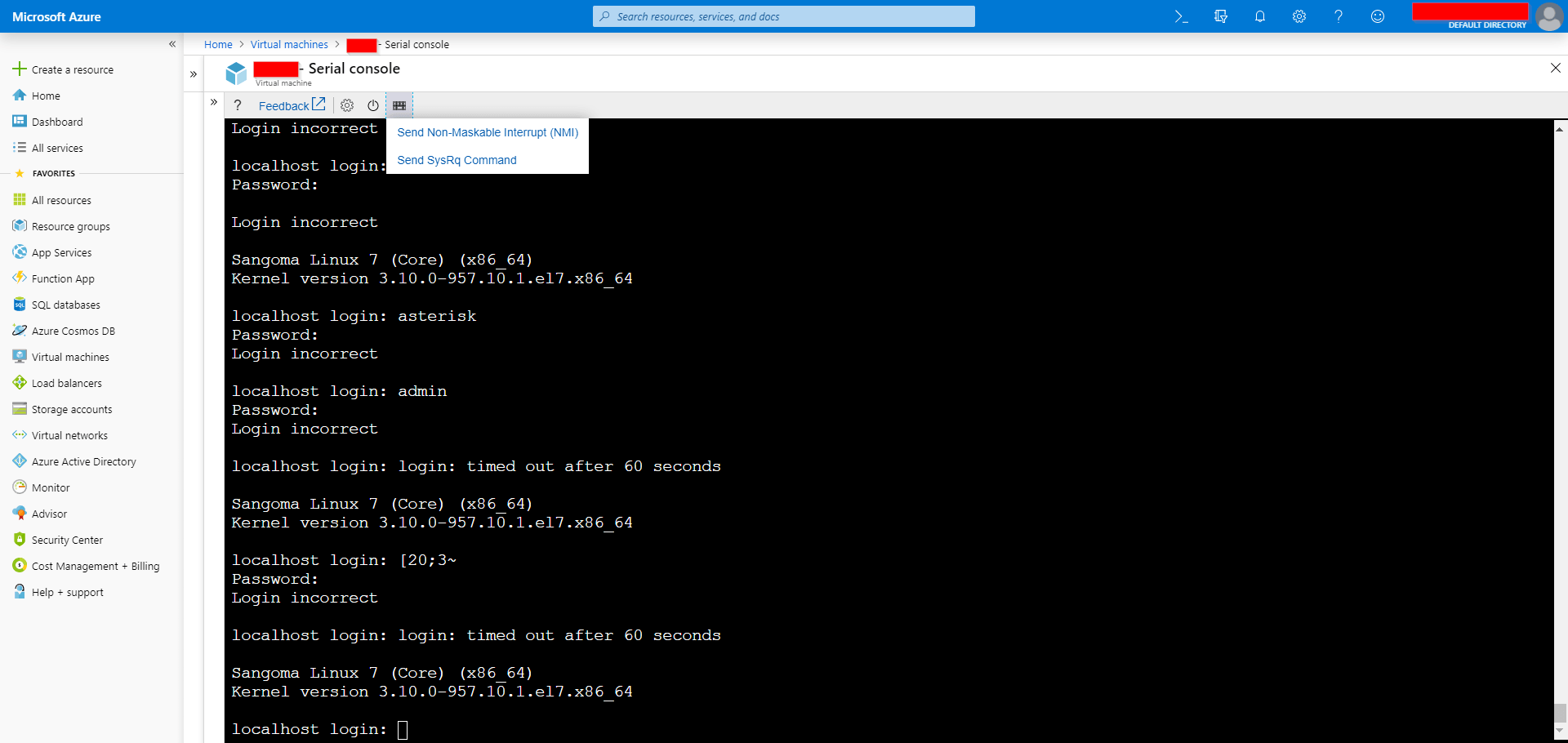This screenshot has height=743, width=1568.
Task: Open portal settings gear in header
Action: 1299,16
